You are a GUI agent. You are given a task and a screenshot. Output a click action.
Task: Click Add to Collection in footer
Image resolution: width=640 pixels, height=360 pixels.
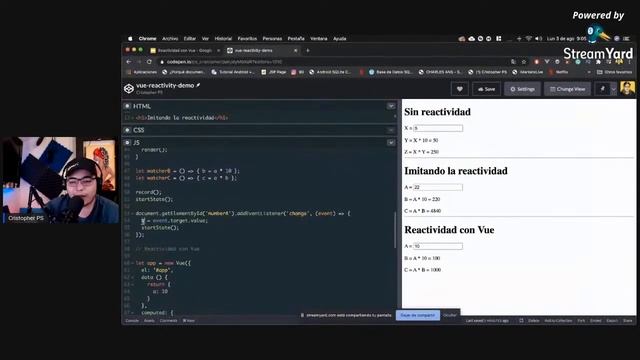point(558,321)
